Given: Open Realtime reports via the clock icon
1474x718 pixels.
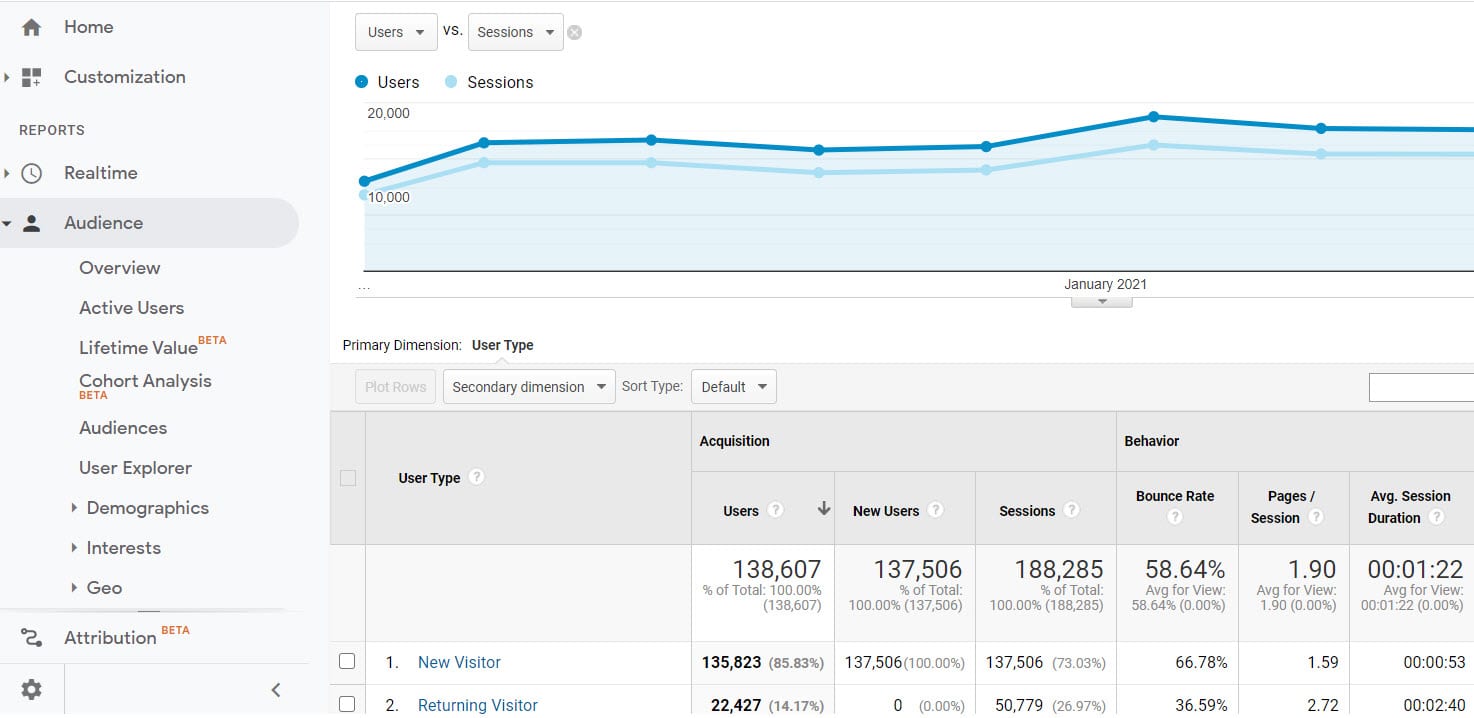Looking at the screenshot, I should [x=29, y=172].
